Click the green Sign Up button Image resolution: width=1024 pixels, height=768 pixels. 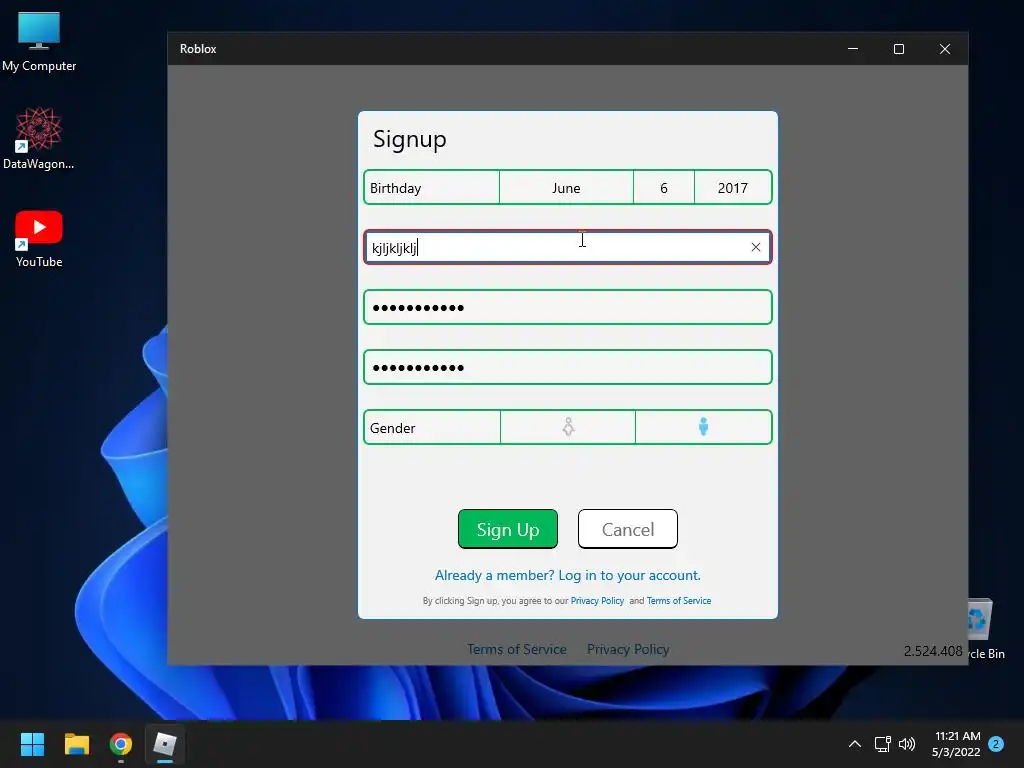(507, 529)
